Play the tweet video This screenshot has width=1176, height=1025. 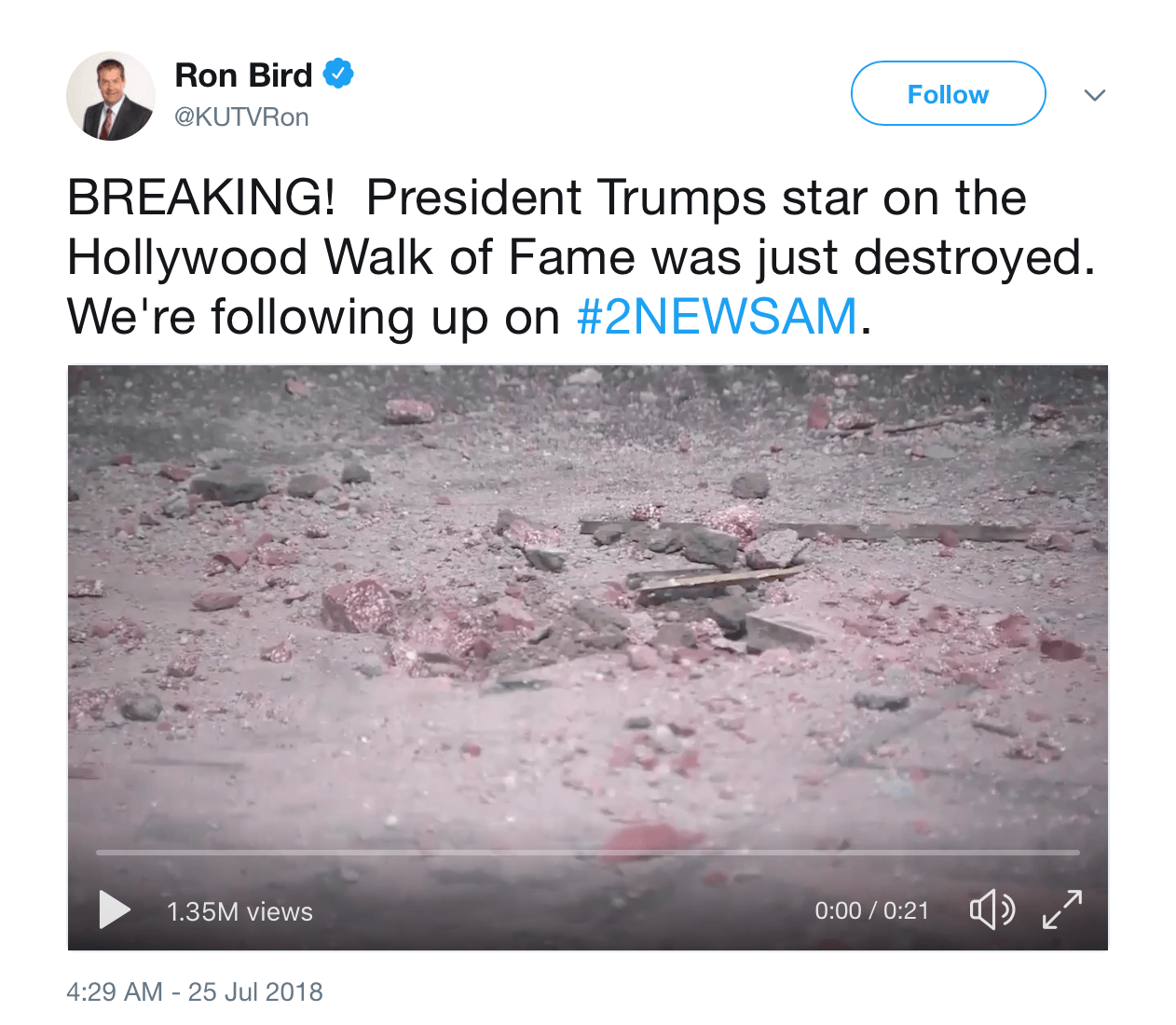(115, 910)
